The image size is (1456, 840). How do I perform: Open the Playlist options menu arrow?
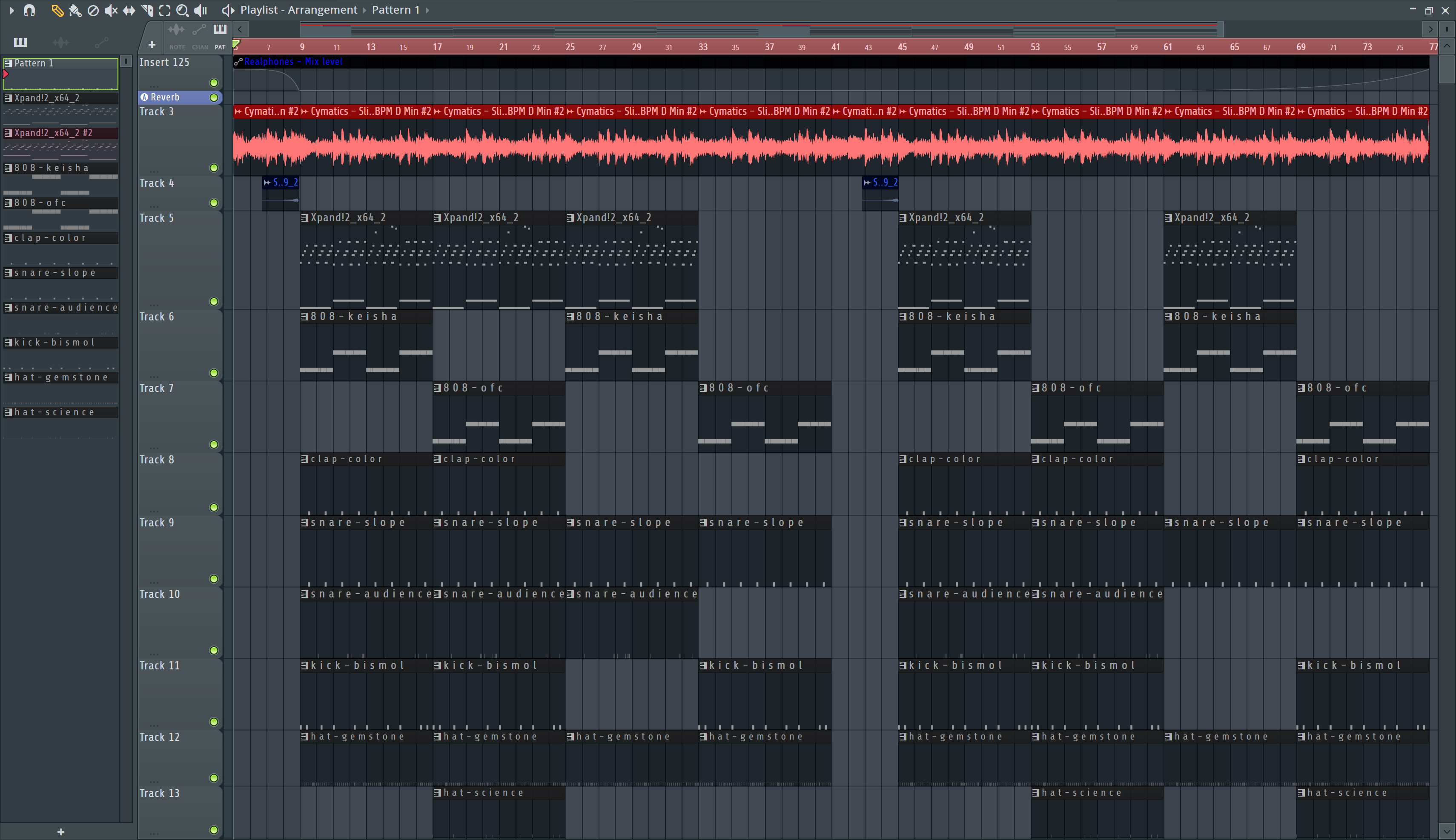coord(11,10)
